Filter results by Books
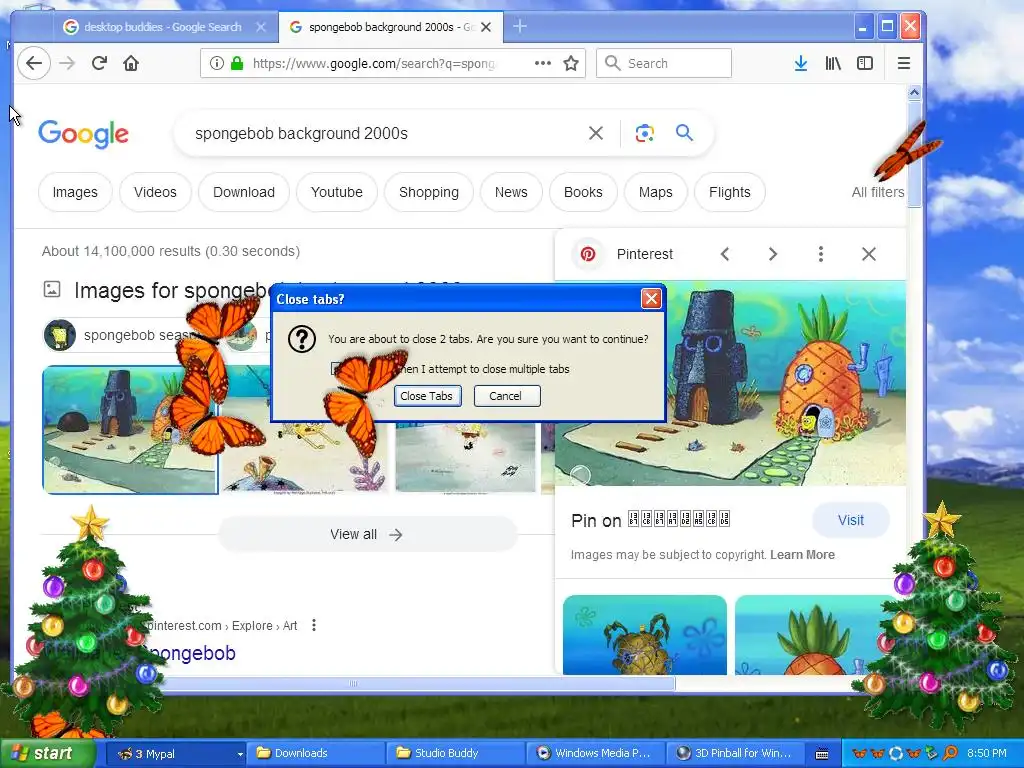 coord(583,192)
